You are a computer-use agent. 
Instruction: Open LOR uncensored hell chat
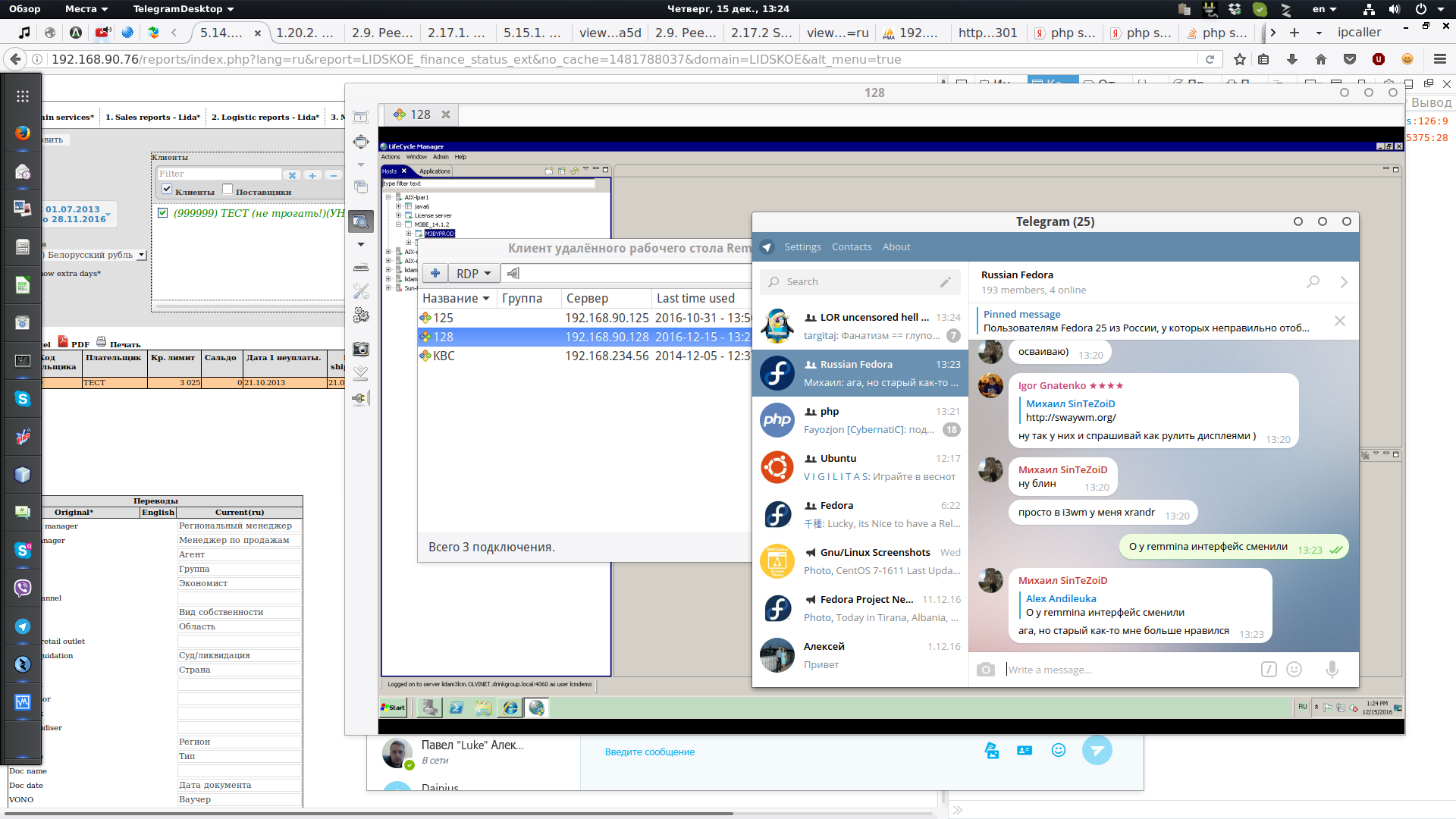pyautogui.click(x=860, y=327)
